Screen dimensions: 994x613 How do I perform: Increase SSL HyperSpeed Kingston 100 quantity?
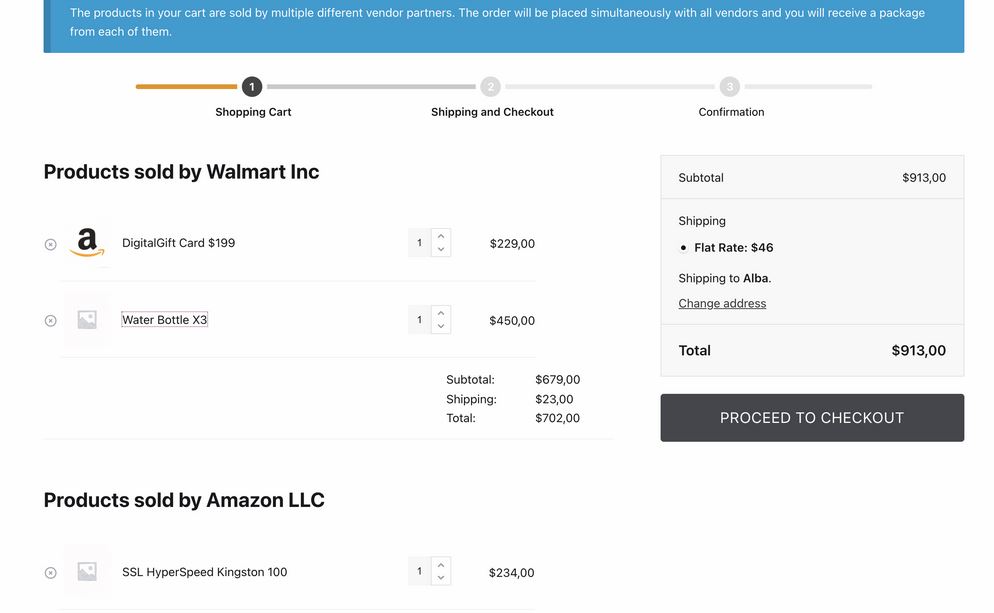(441, 564)
